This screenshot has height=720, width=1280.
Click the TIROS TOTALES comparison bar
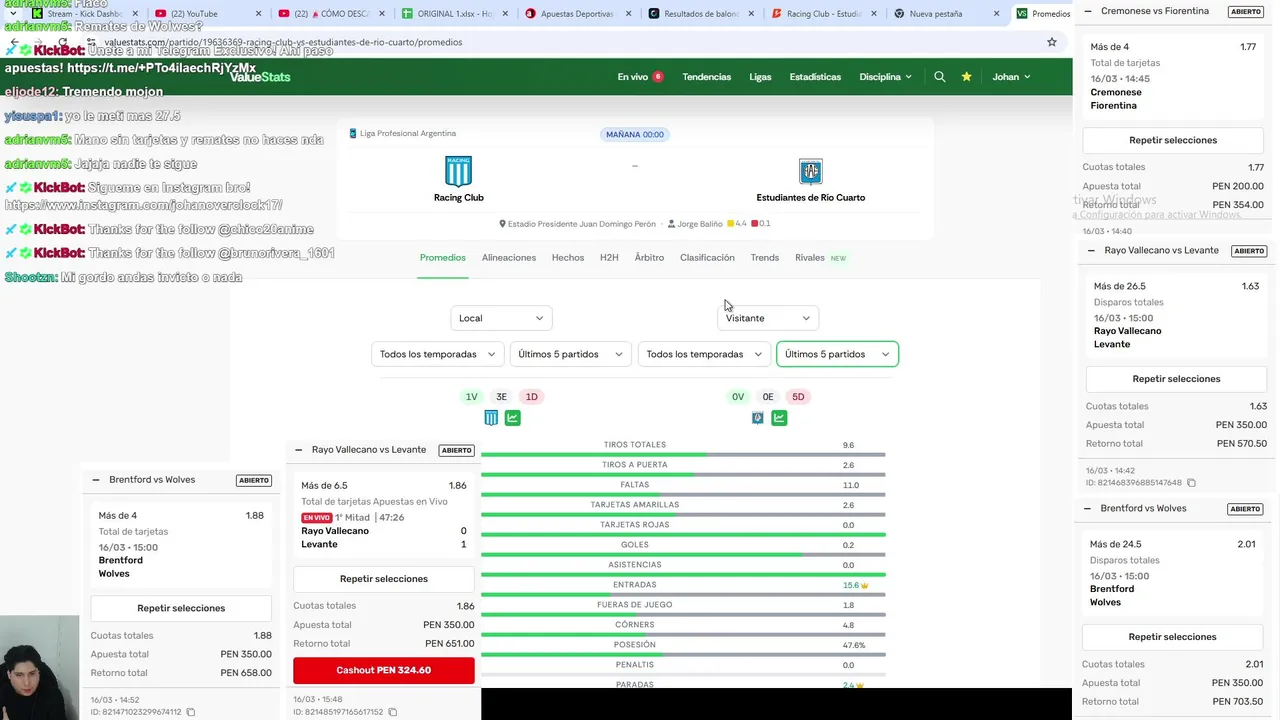pos(683,455)
